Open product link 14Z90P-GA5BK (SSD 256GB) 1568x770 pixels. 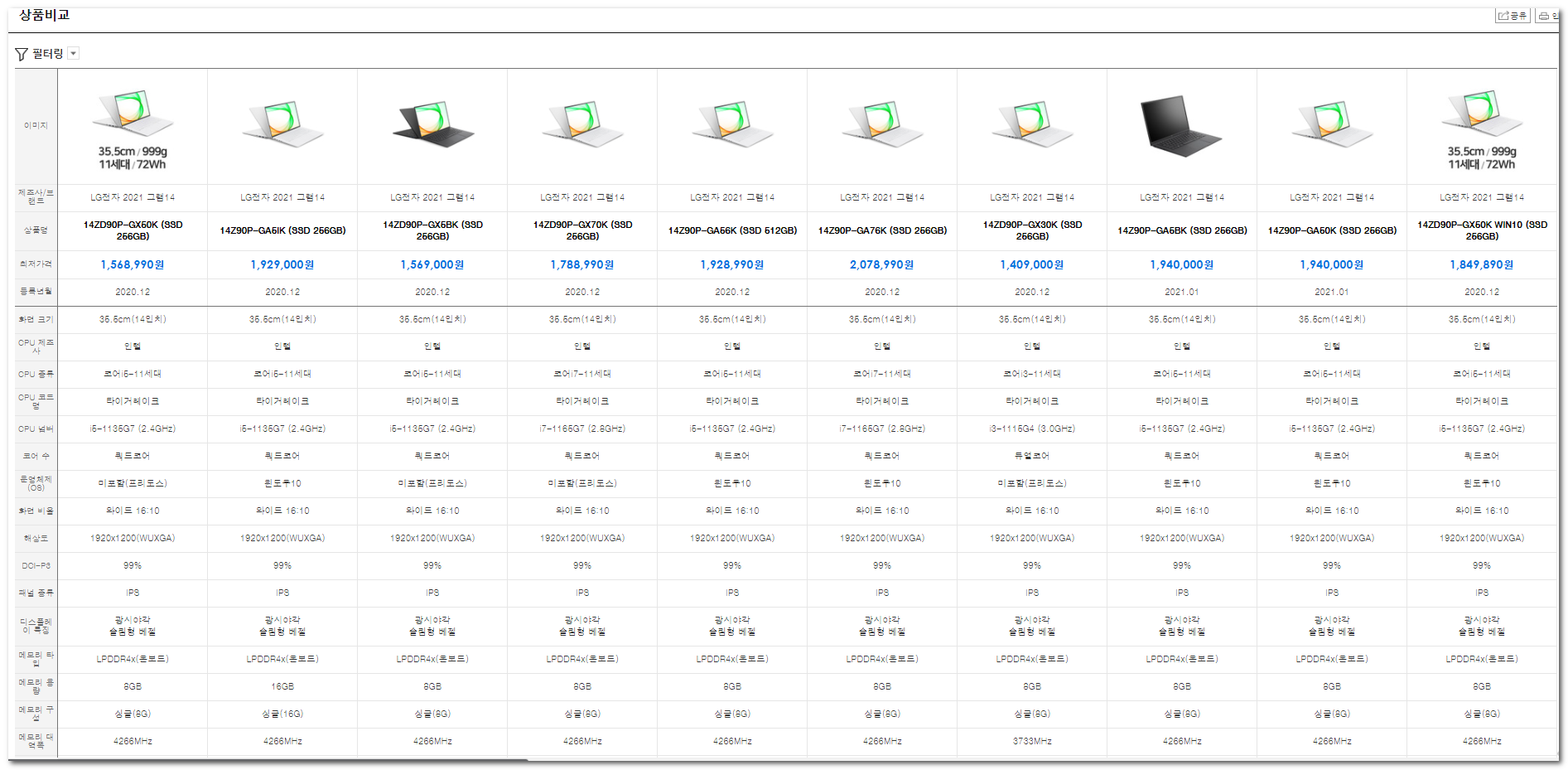click(x=1182, y=230)
